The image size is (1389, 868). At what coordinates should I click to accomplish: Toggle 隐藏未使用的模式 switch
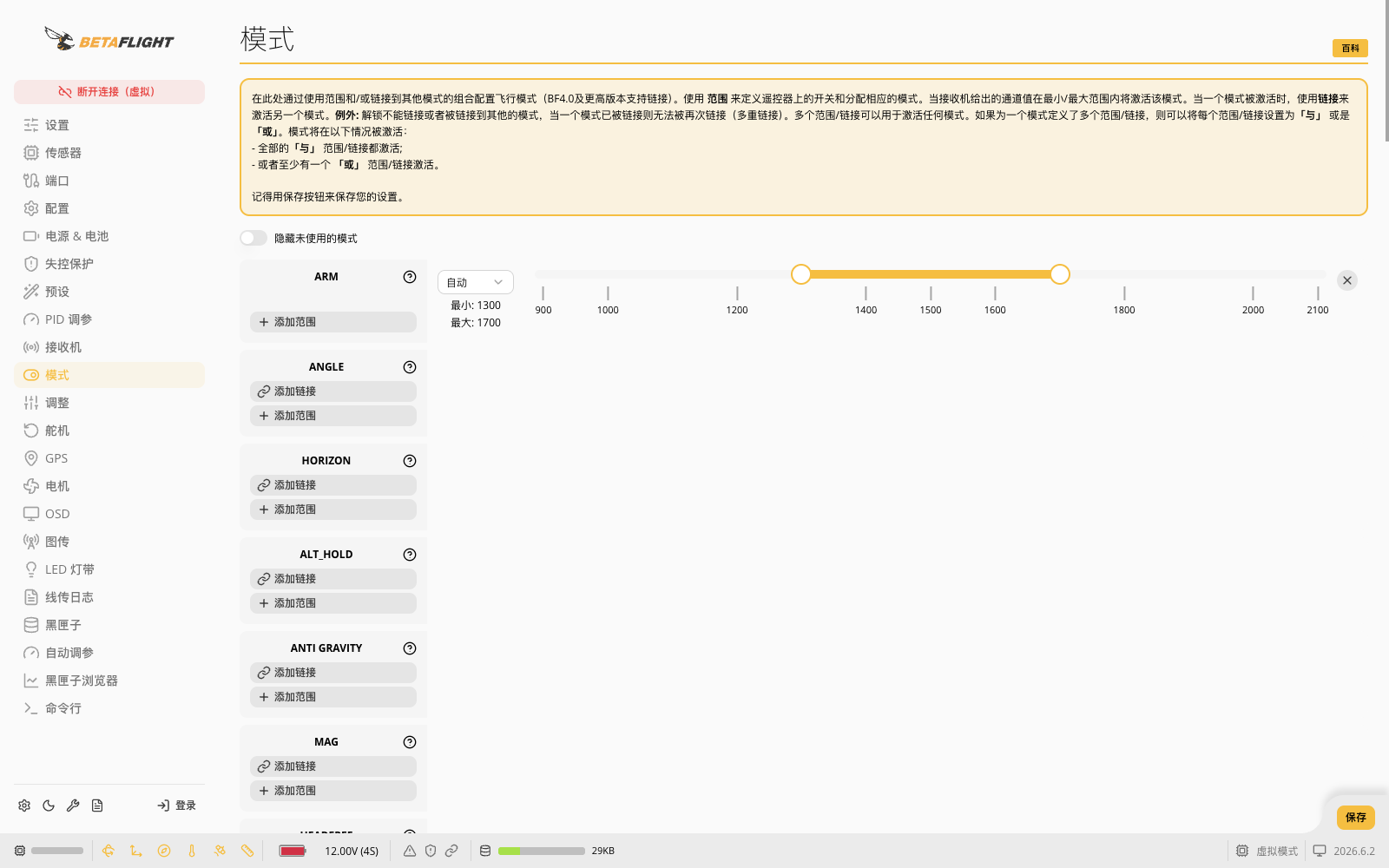pyautogui.click(x=253, y=238)
